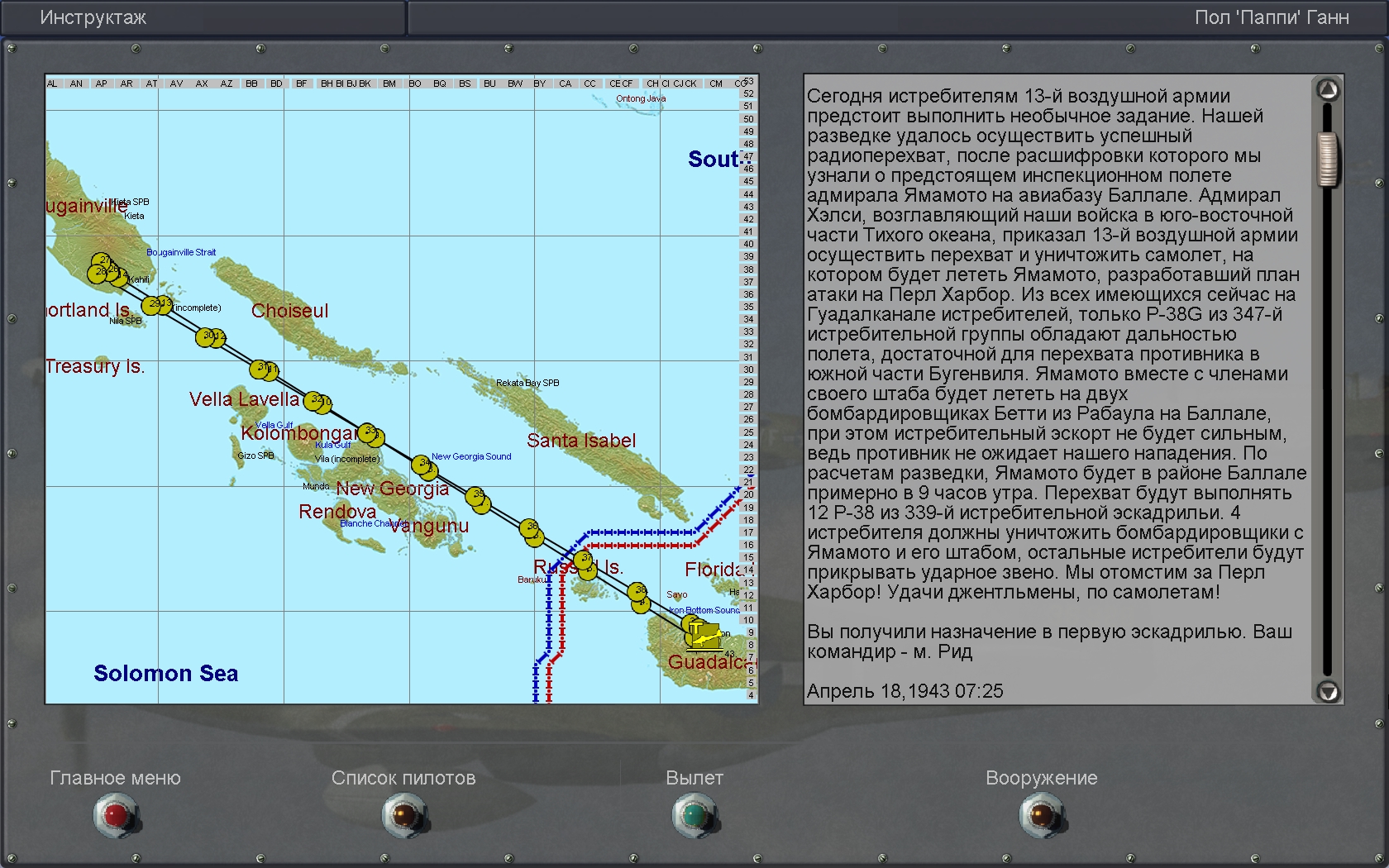1389x868 pixels.
Task: Click waypoint 37 marker near Russell Islands
Action: (x=585, y=559)
